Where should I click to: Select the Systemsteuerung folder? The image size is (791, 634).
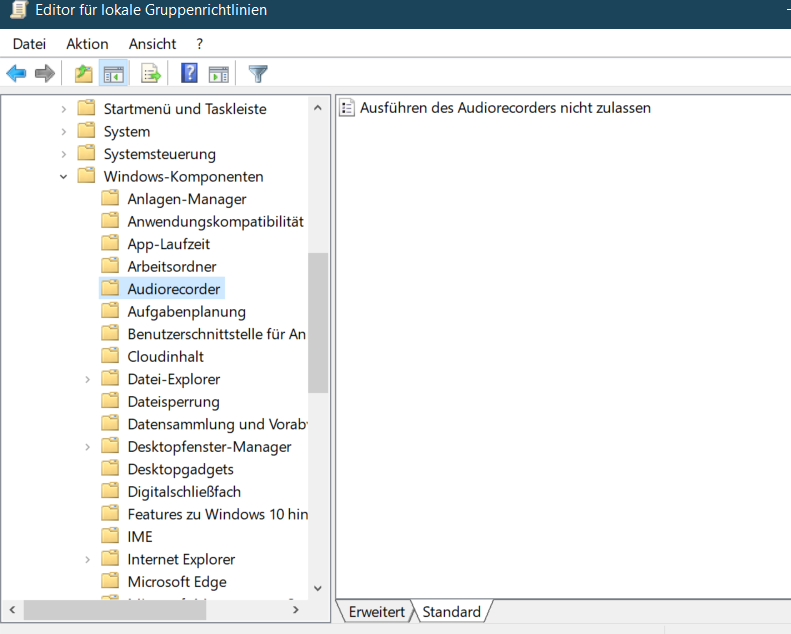tap(159, 154)
